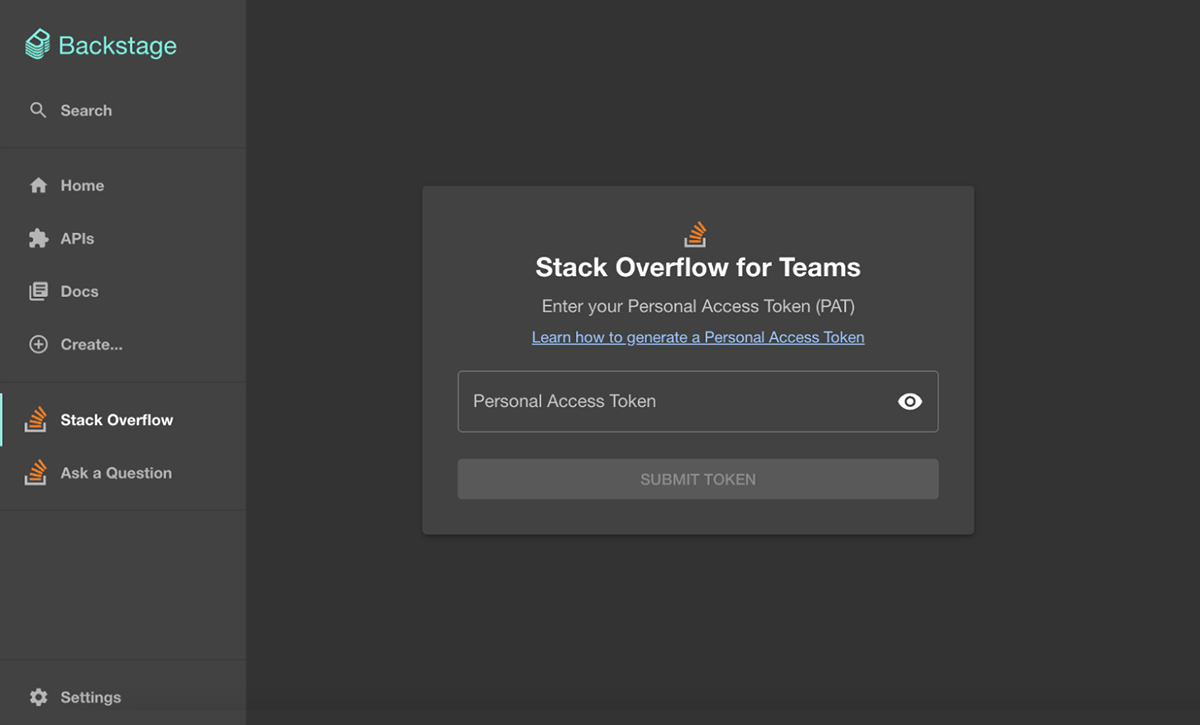This screenshot has width=1200, height=725.
Task: Click the Backstage title text
Action: pos(117,46)
